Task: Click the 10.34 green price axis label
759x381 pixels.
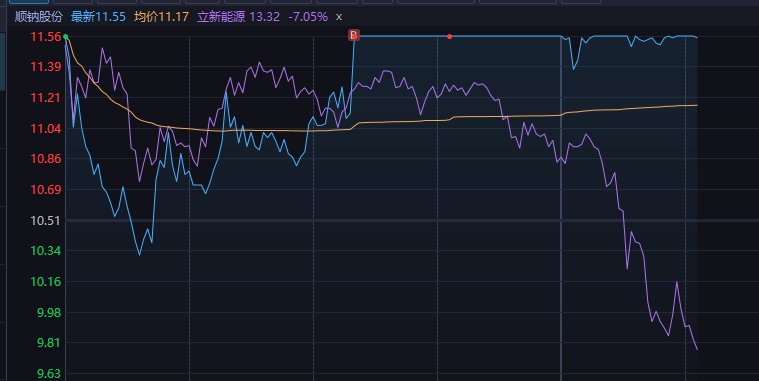Action: coord(46,251)
